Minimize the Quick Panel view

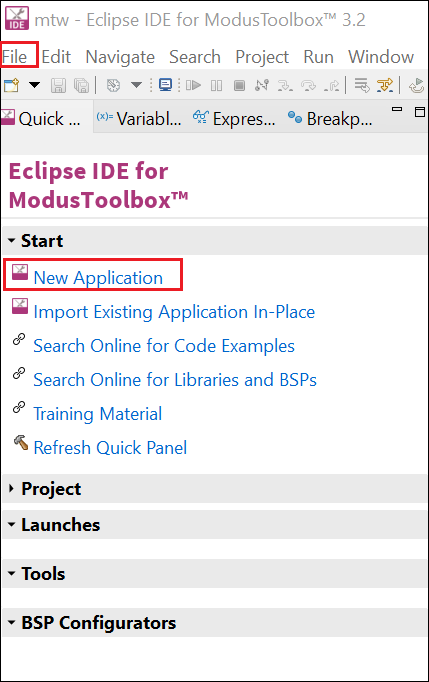[x=397, y=110]
